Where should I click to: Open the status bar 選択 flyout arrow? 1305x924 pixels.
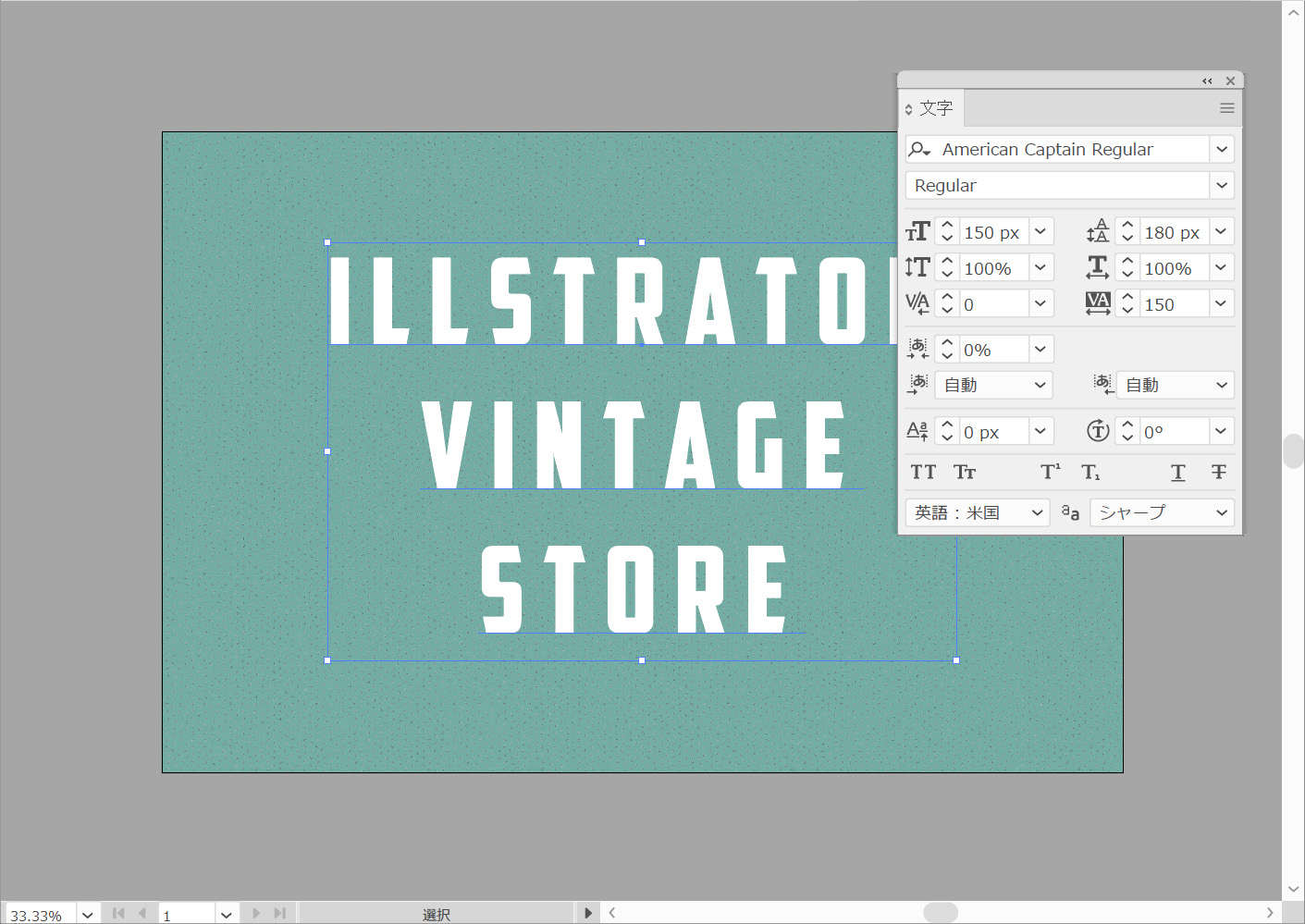coord(588,913)
